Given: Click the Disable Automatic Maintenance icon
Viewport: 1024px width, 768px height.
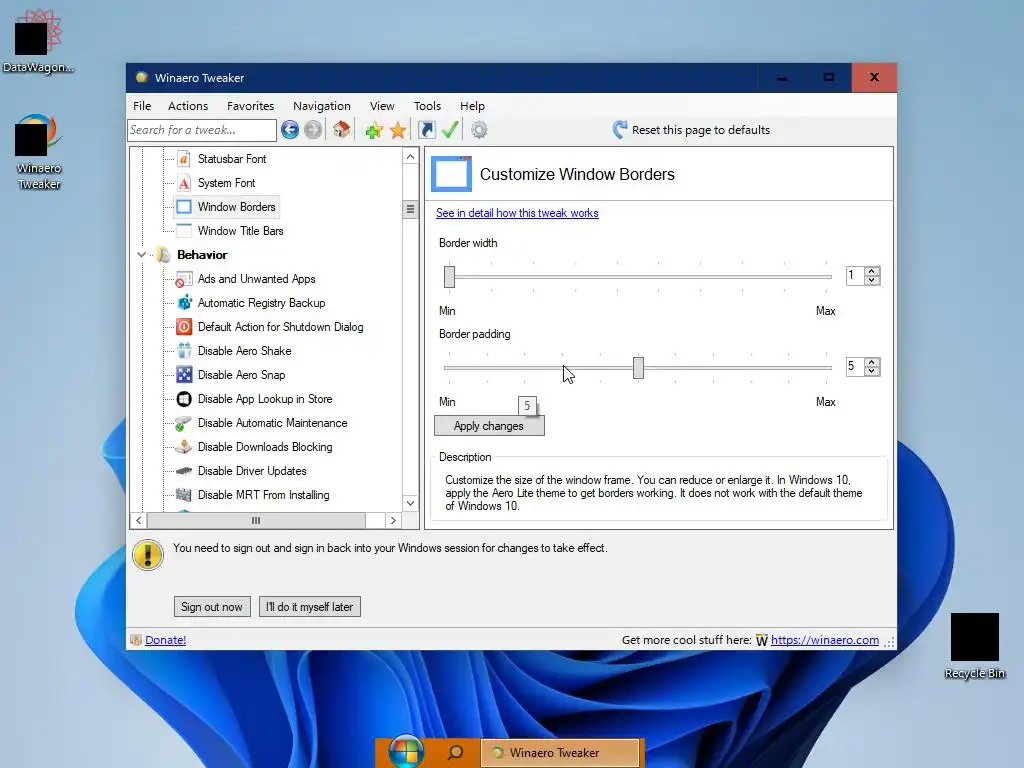Looking at the screenshot, I should tap(184, 423).
